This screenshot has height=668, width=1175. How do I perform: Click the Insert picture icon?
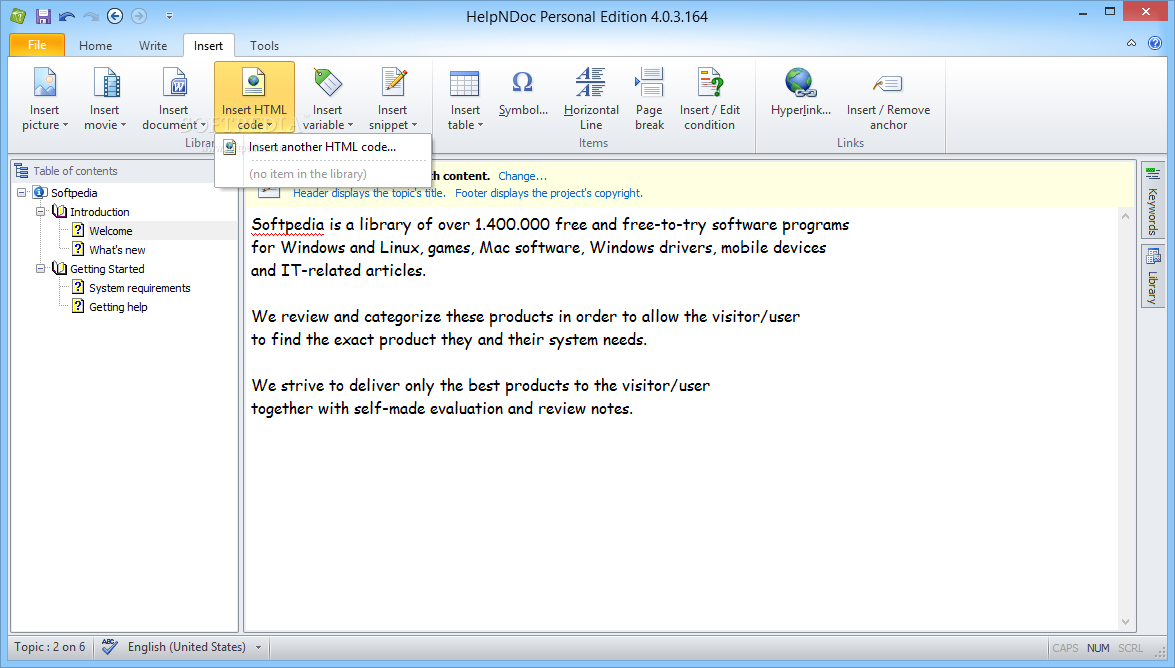click(x=45, y=82)
